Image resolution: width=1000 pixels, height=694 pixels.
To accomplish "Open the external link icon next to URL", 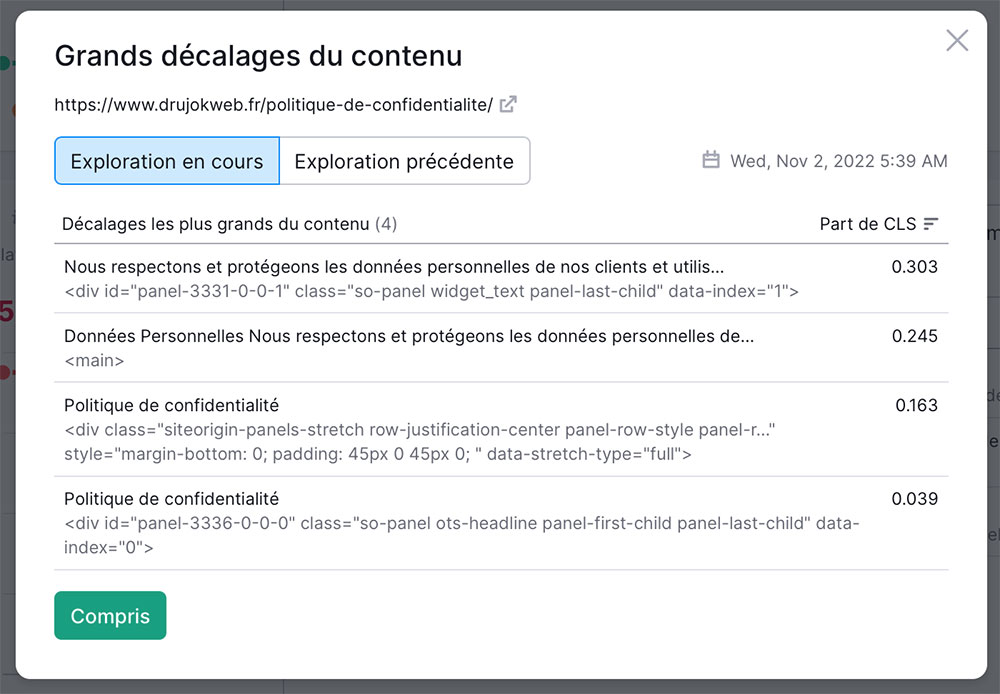I will (508, 104).
